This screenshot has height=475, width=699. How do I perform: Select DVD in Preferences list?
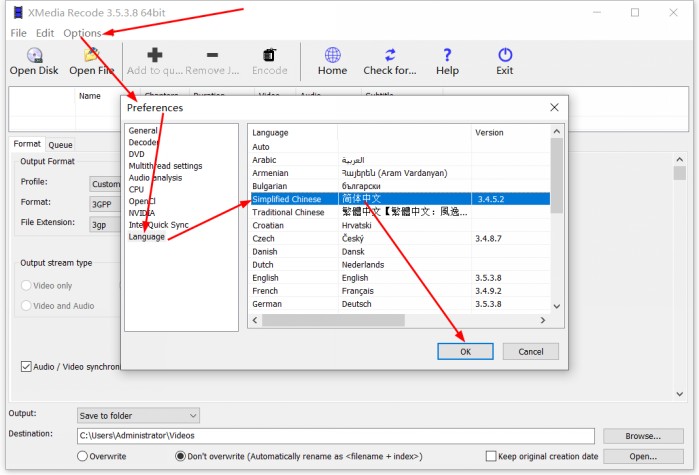[136, 154]
